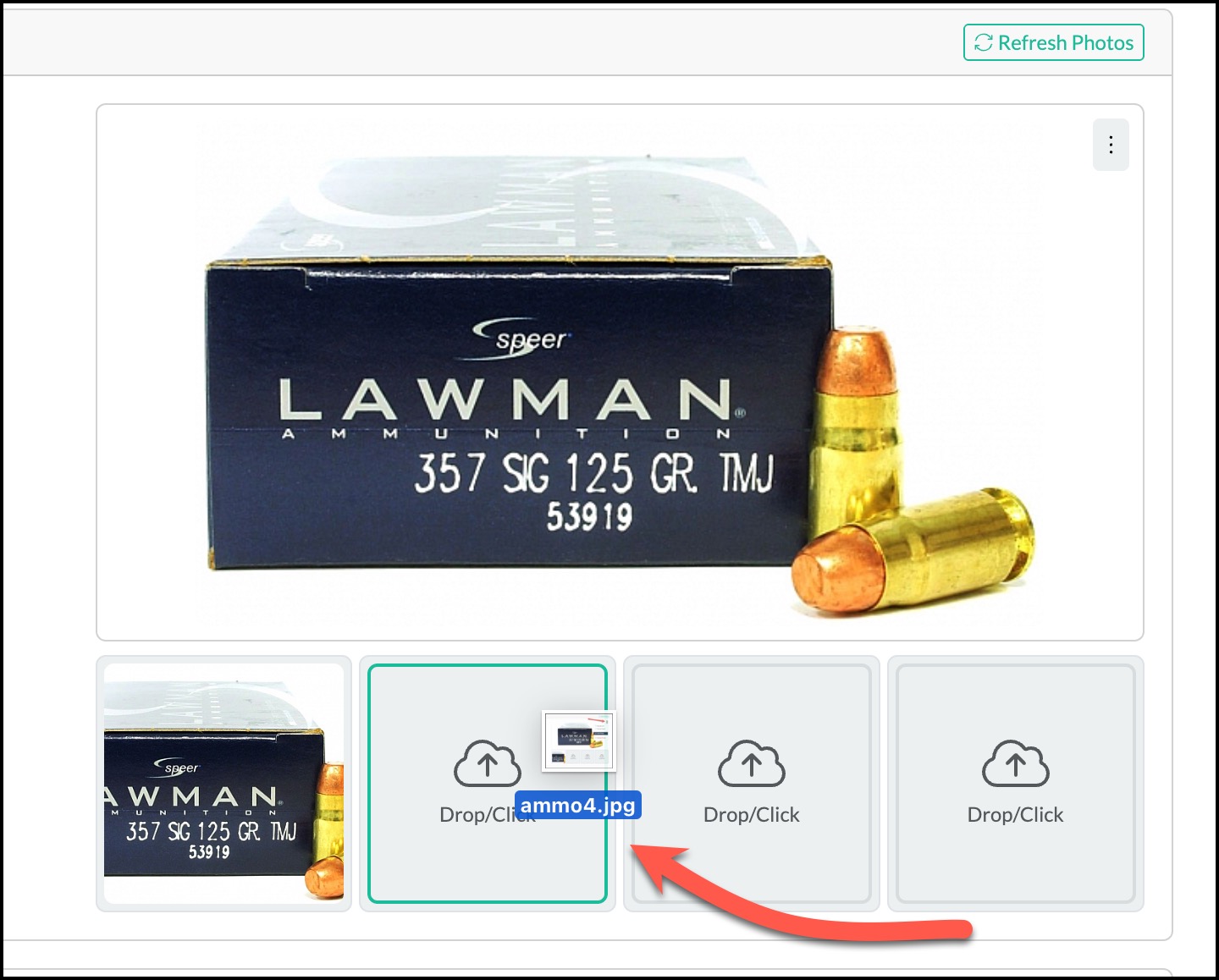The height and width of the screenshot is (980, 1219).
Task: Click the dragged ammo4.jpg file preview
Action: tap(579, 741)
